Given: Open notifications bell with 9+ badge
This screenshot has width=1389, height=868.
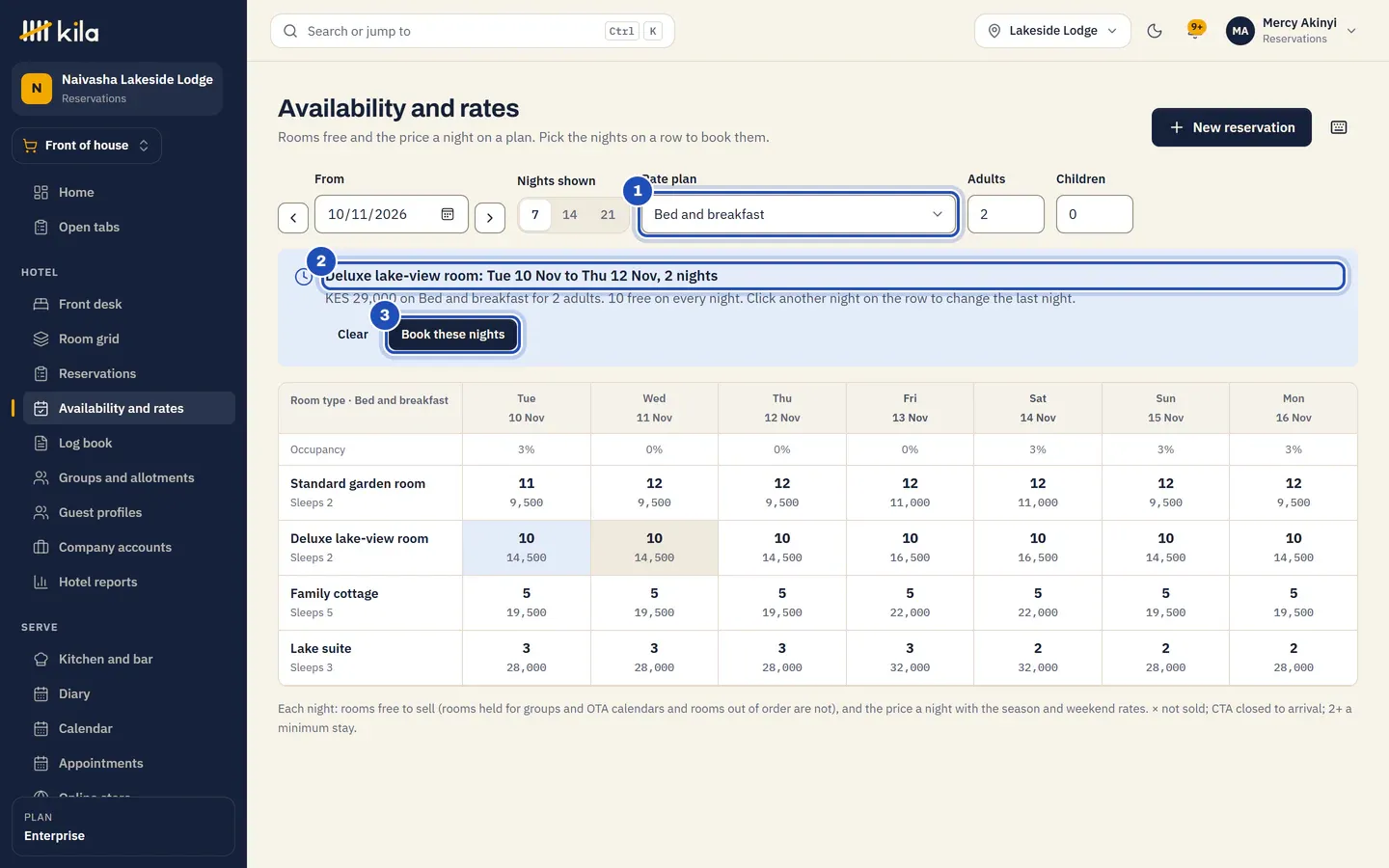Looking at the screenshot, I should point(1196,31).
